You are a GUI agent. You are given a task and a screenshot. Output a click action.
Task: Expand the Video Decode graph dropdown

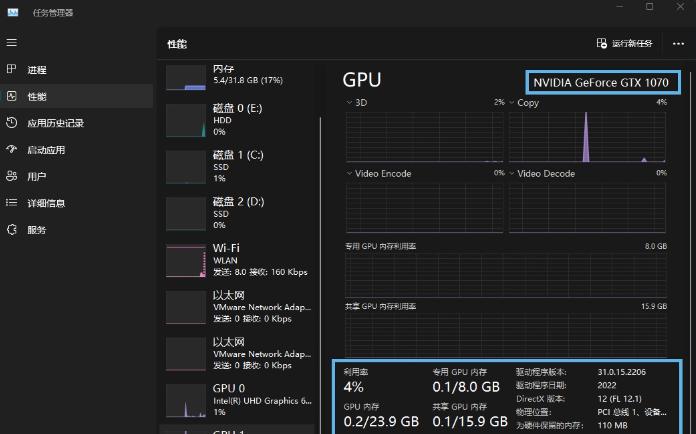512,174
